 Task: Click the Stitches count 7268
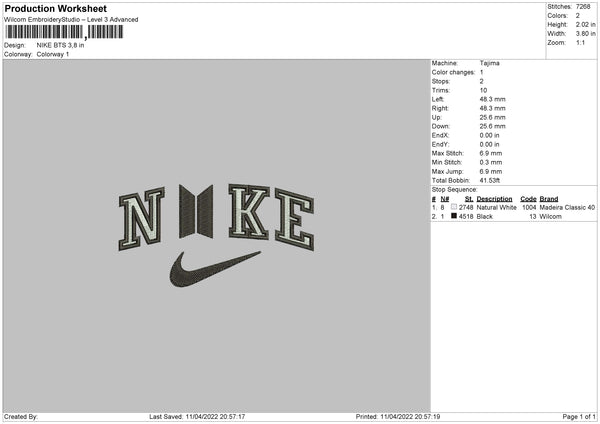coord(583,7)
